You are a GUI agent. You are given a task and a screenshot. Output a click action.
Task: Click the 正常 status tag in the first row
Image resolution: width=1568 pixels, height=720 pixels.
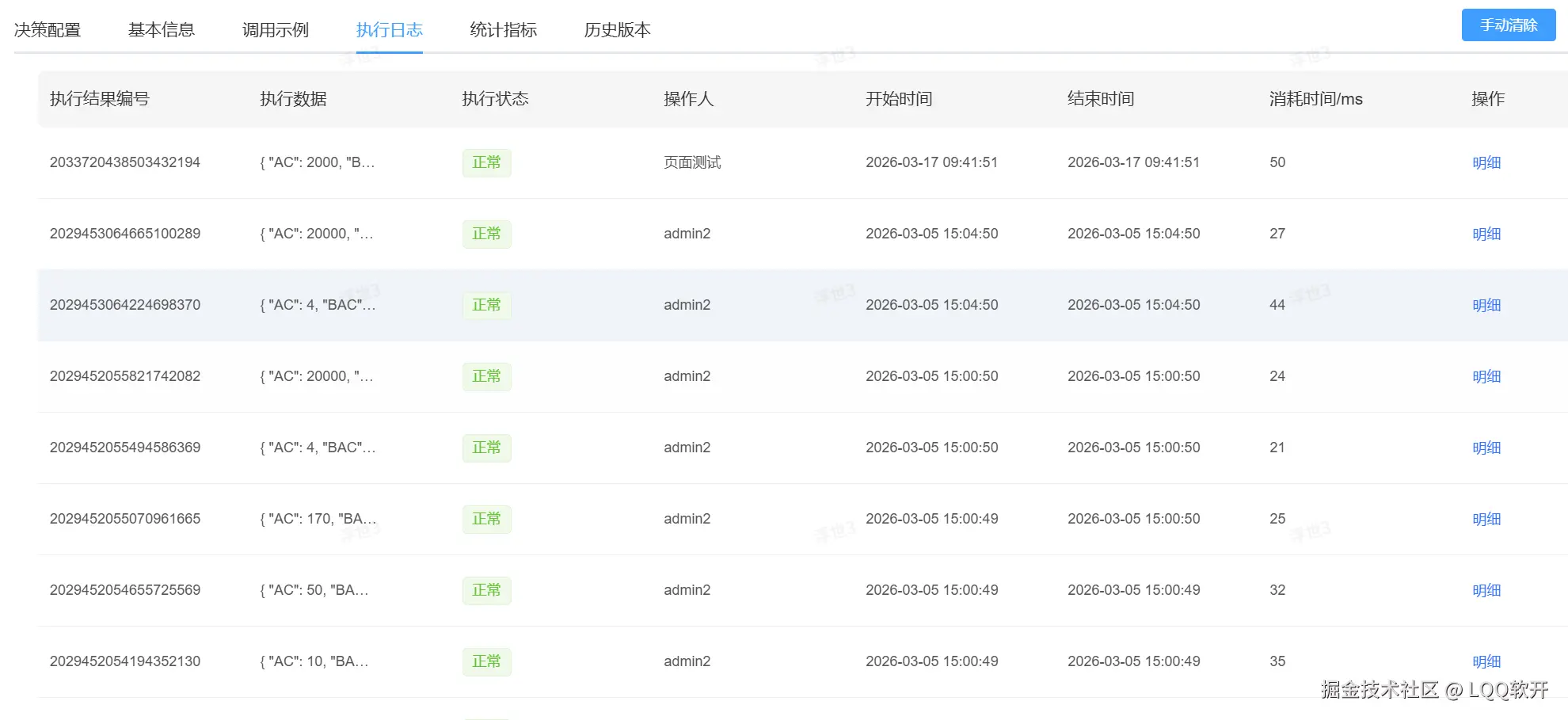486,163
